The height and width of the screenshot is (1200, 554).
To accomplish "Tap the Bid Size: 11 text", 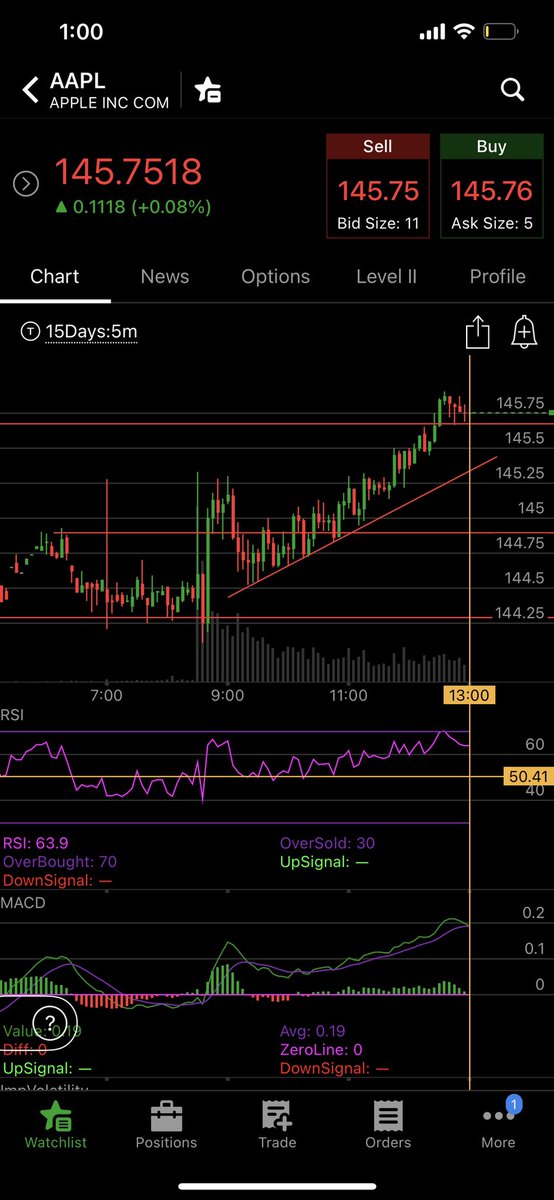I will 378,223.
